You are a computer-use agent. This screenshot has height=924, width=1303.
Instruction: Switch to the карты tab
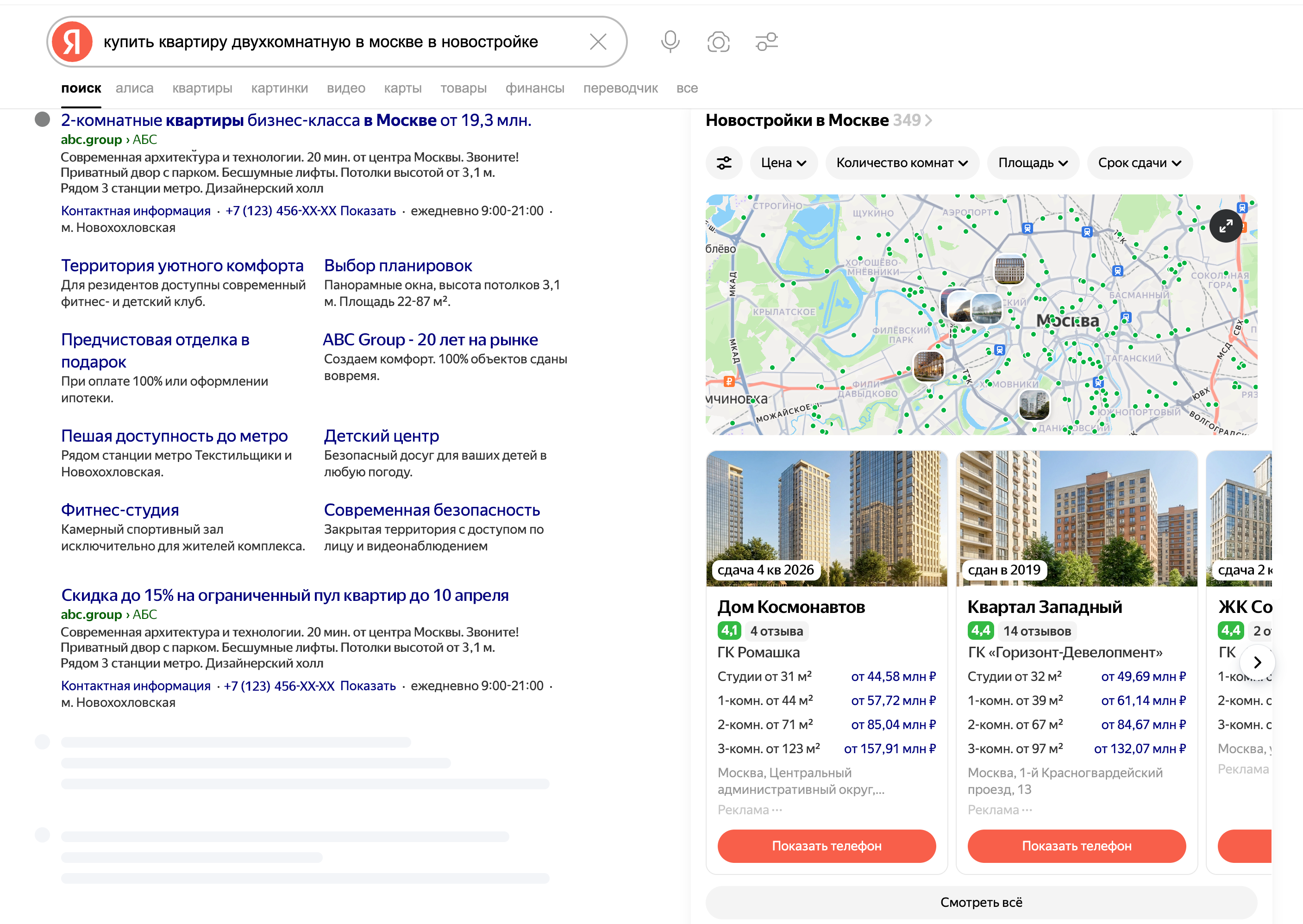point(403,88)
